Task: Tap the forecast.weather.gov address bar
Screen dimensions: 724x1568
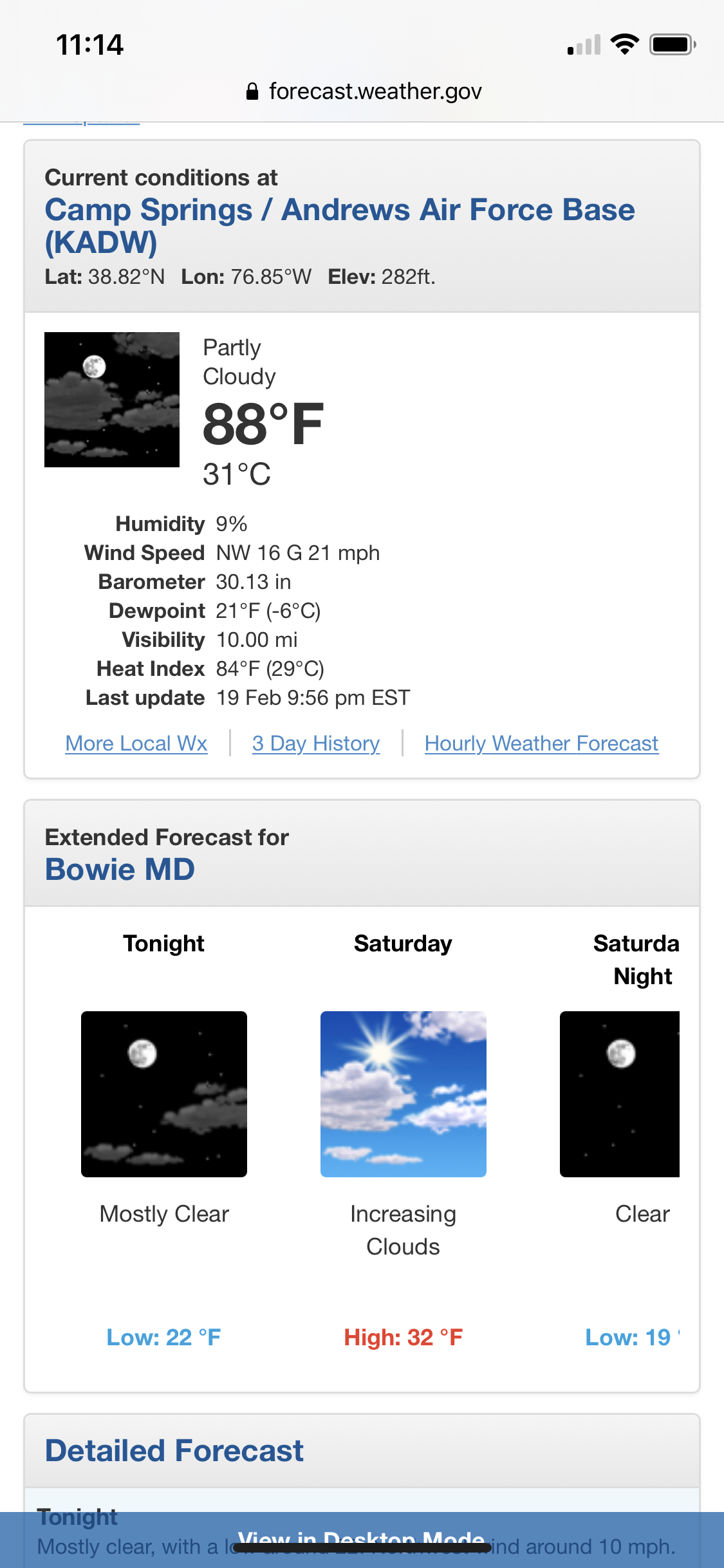Action: click(x=364, y=91)
